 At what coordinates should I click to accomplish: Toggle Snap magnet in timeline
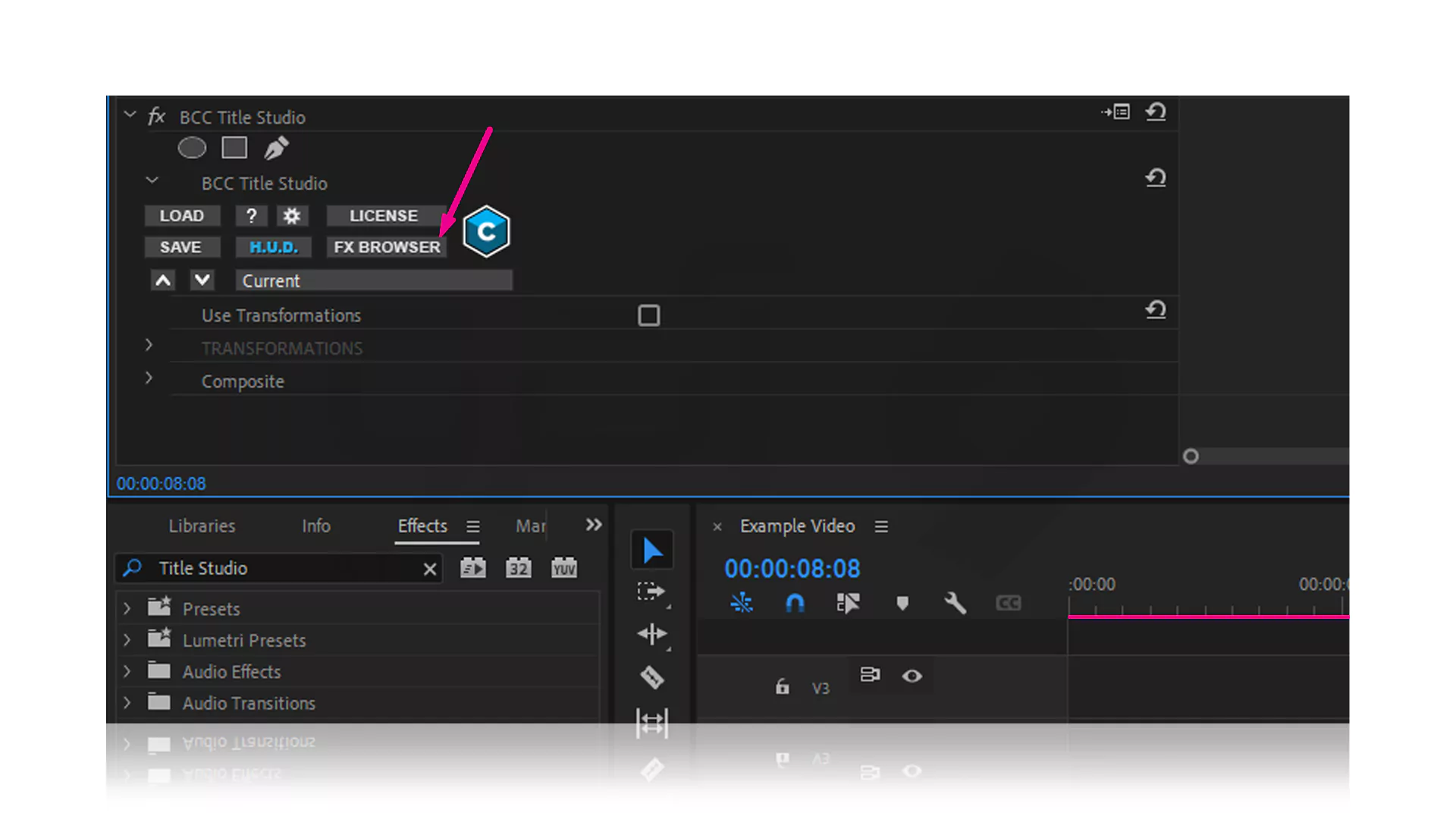[x=795, y=603]
